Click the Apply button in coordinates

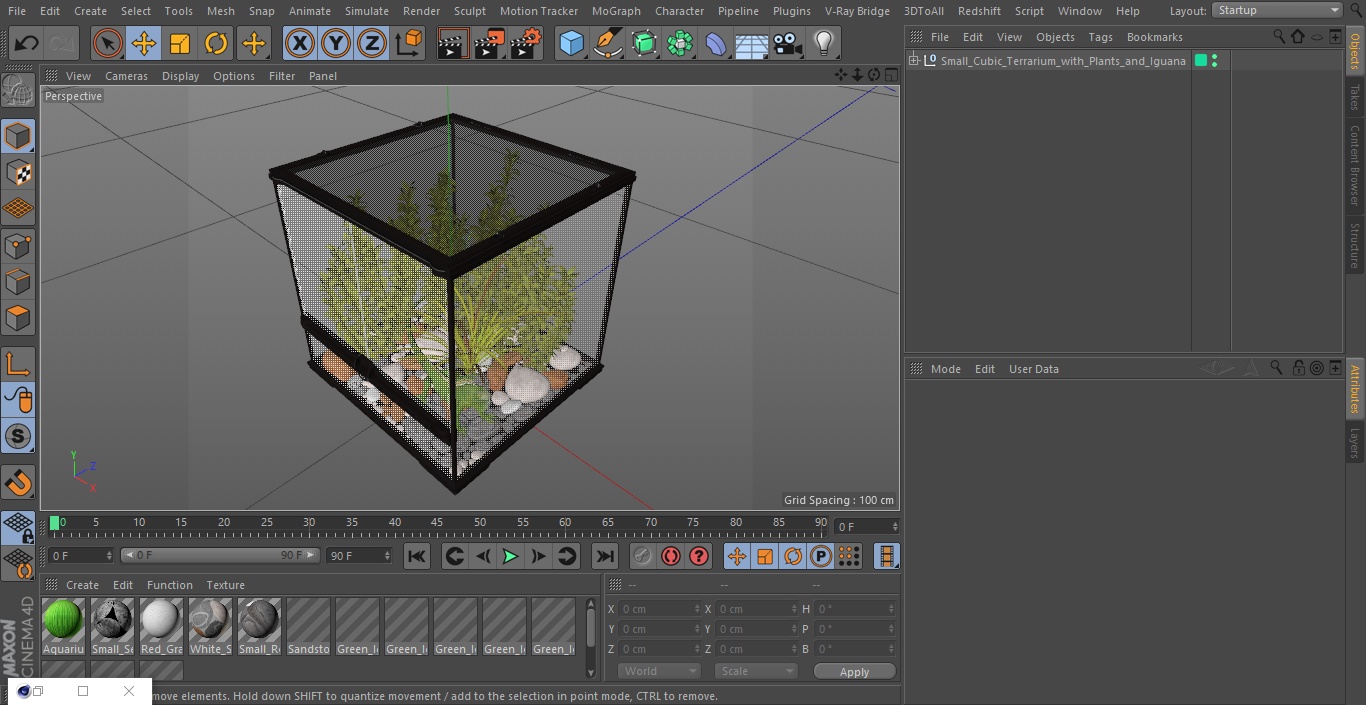(854, 671)
